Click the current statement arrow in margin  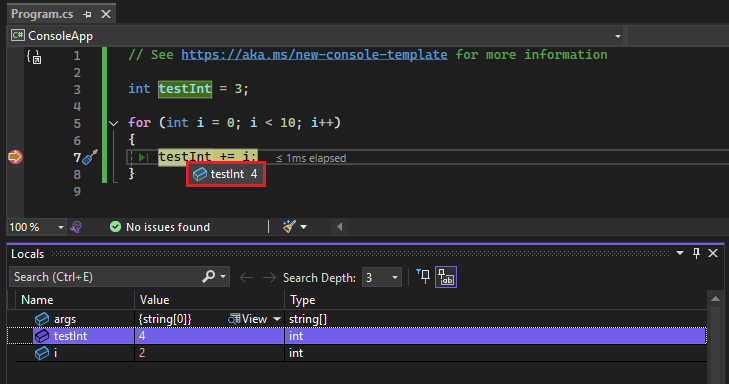[x=15, y=157]
